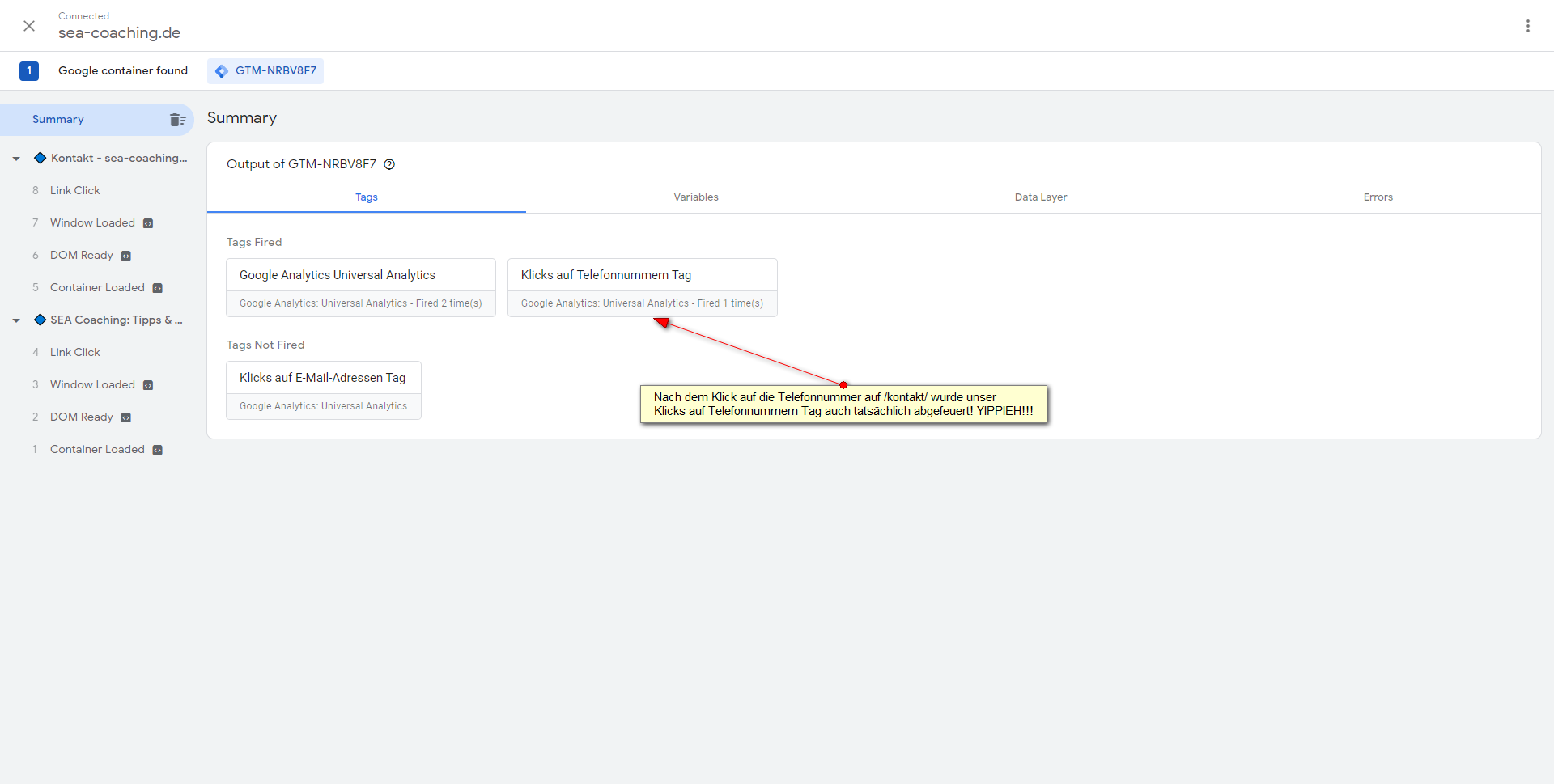This screenshot has height=784, width=1554.
Task: Click code icon beside event 3 Window Loaded
Action: click(148, 385)
